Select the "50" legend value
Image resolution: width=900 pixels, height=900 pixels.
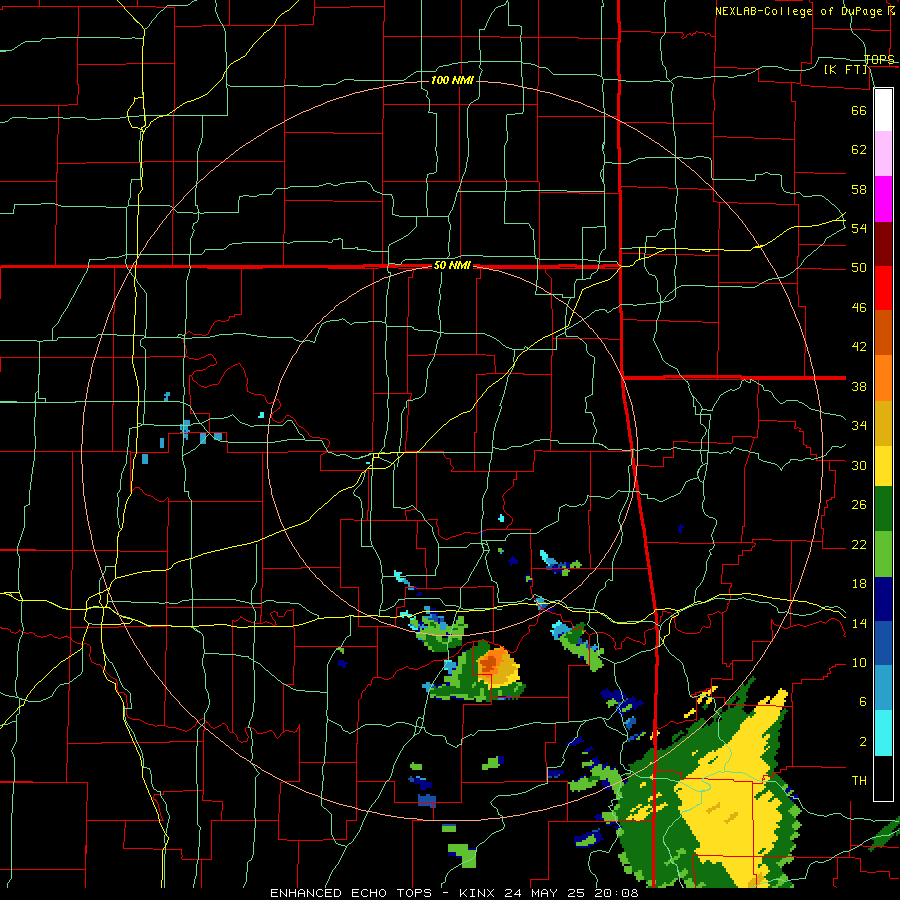click(x=859, y=267)
